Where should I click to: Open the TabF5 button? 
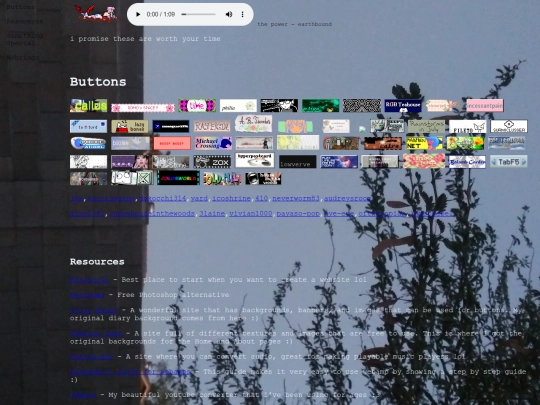(509, 162)
